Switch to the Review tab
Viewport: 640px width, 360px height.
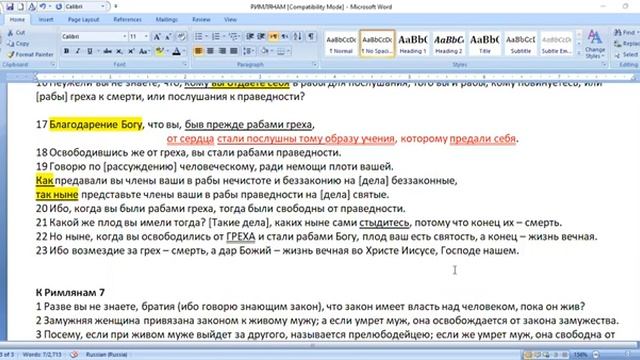click(x=201, y=20)
